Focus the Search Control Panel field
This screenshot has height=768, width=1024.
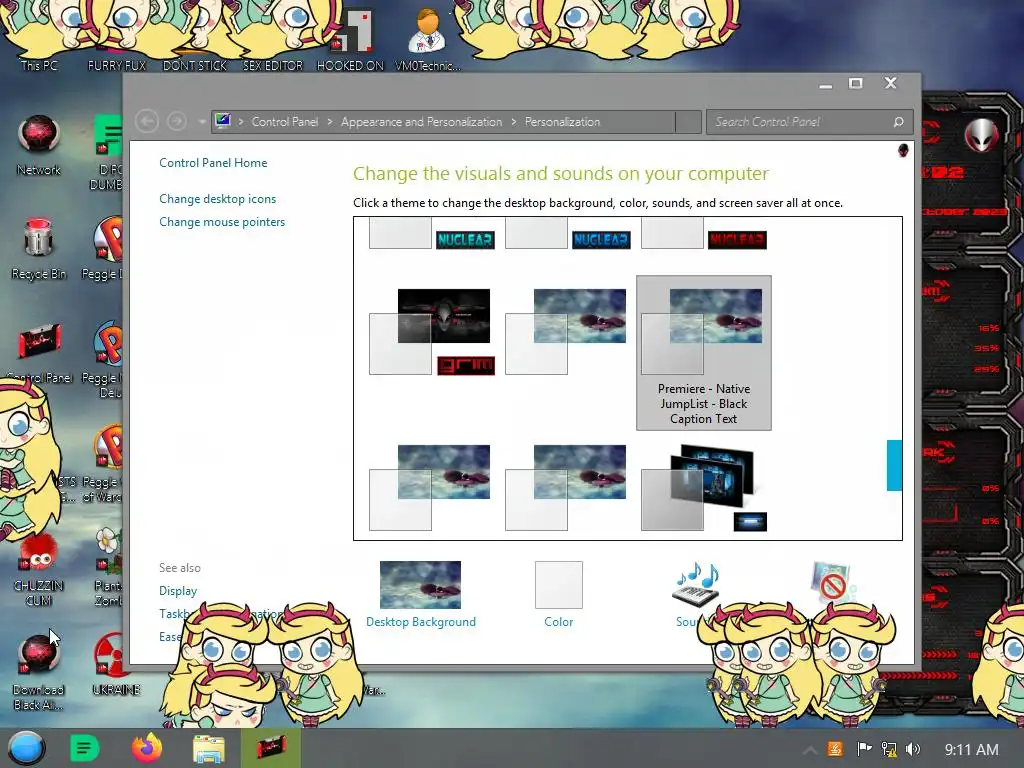(x=809, y=121)
